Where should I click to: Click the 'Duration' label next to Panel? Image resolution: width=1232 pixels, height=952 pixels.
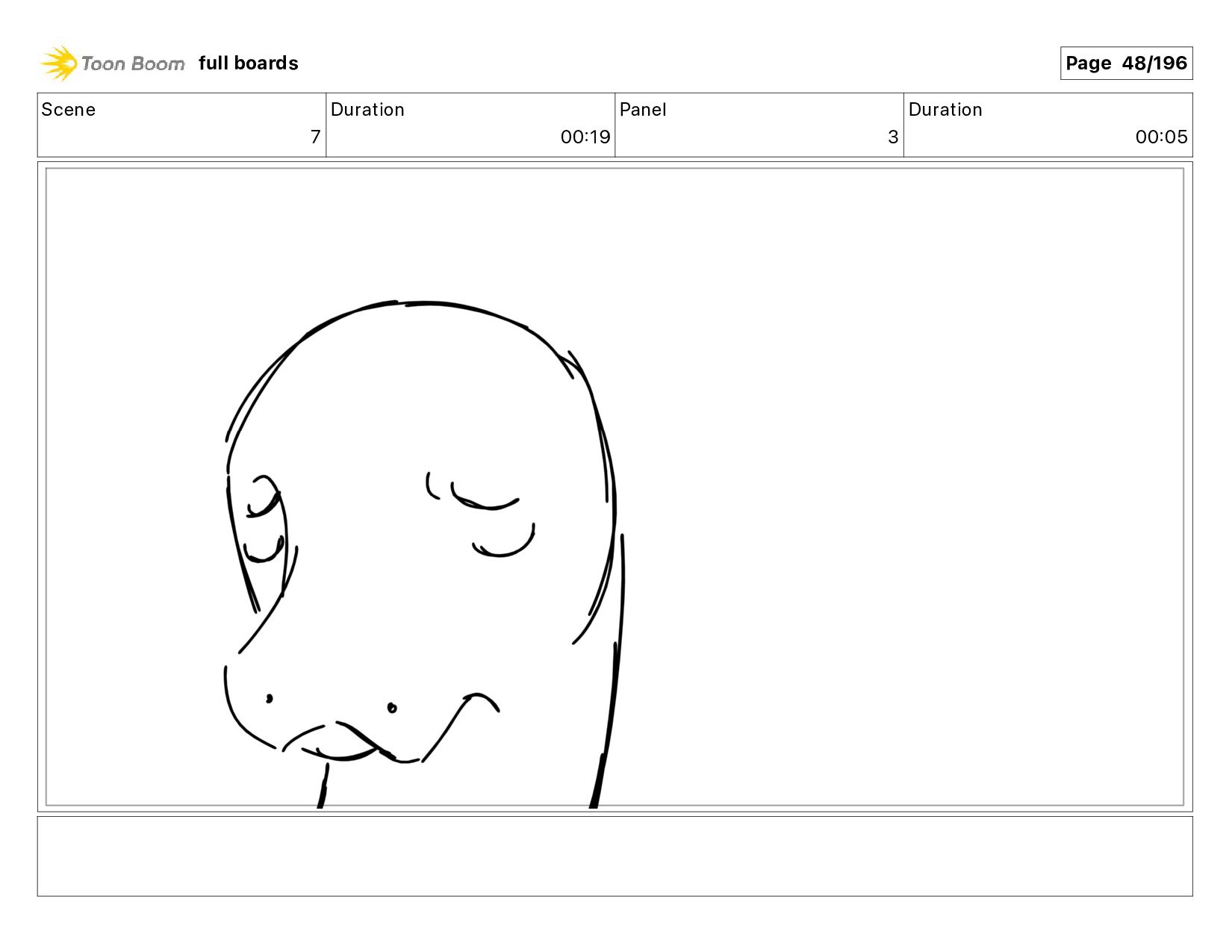[x=945, y=110]
